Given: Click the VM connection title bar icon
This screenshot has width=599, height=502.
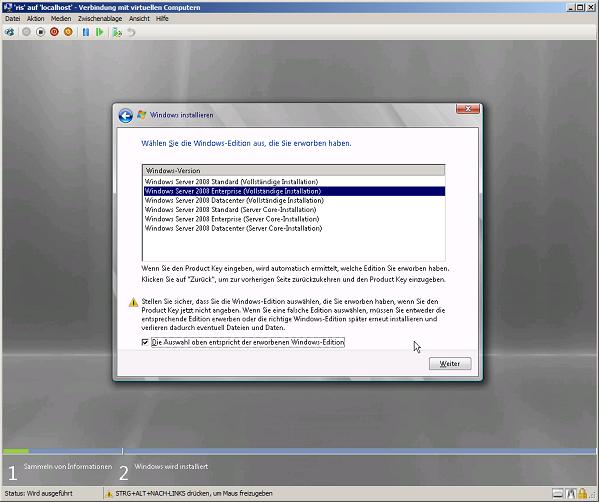Looking at the screenshot, I should (x=7, y=7).
